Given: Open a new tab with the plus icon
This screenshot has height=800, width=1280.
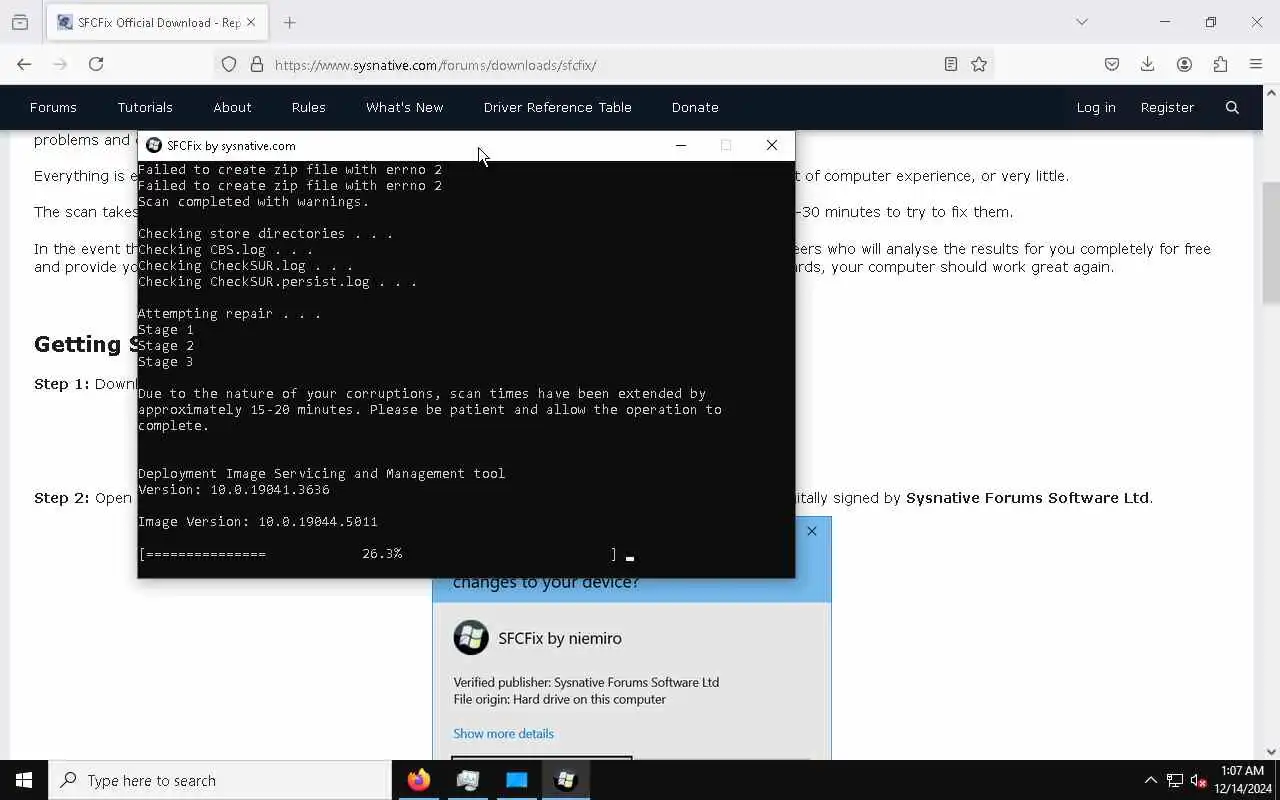Looking at the screenshot, I should (290, 22).
